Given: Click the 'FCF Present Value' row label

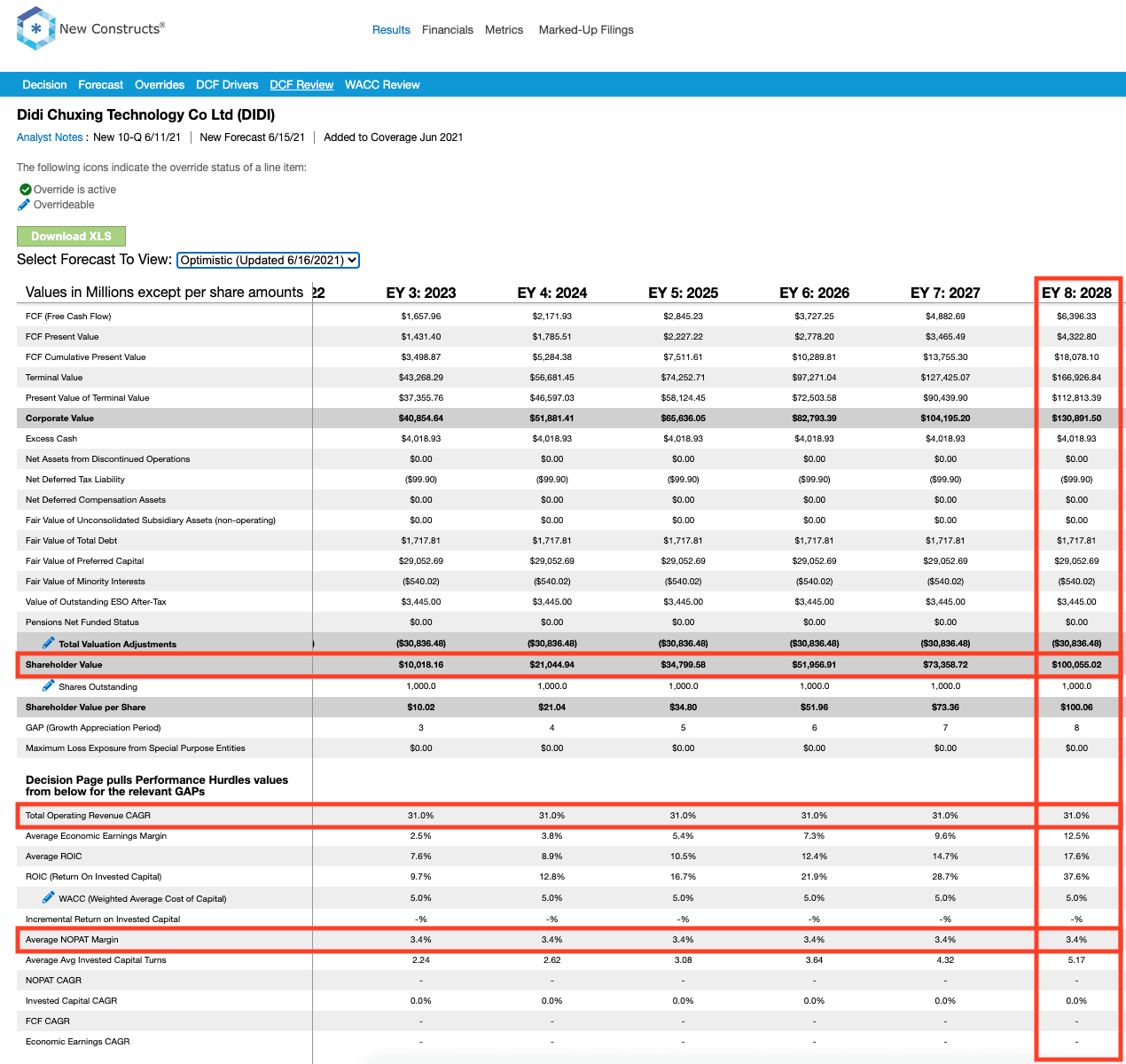Looking at the screenshot, I should click(62, 337).
